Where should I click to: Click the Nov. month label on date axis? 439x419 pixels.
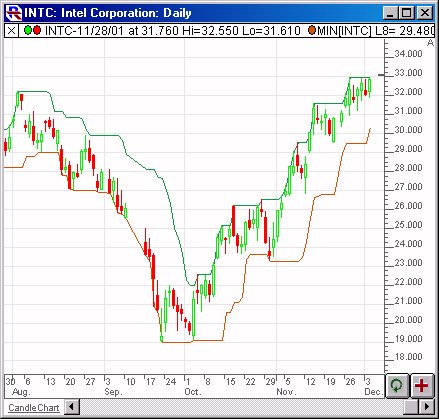(x=286, y=391)
